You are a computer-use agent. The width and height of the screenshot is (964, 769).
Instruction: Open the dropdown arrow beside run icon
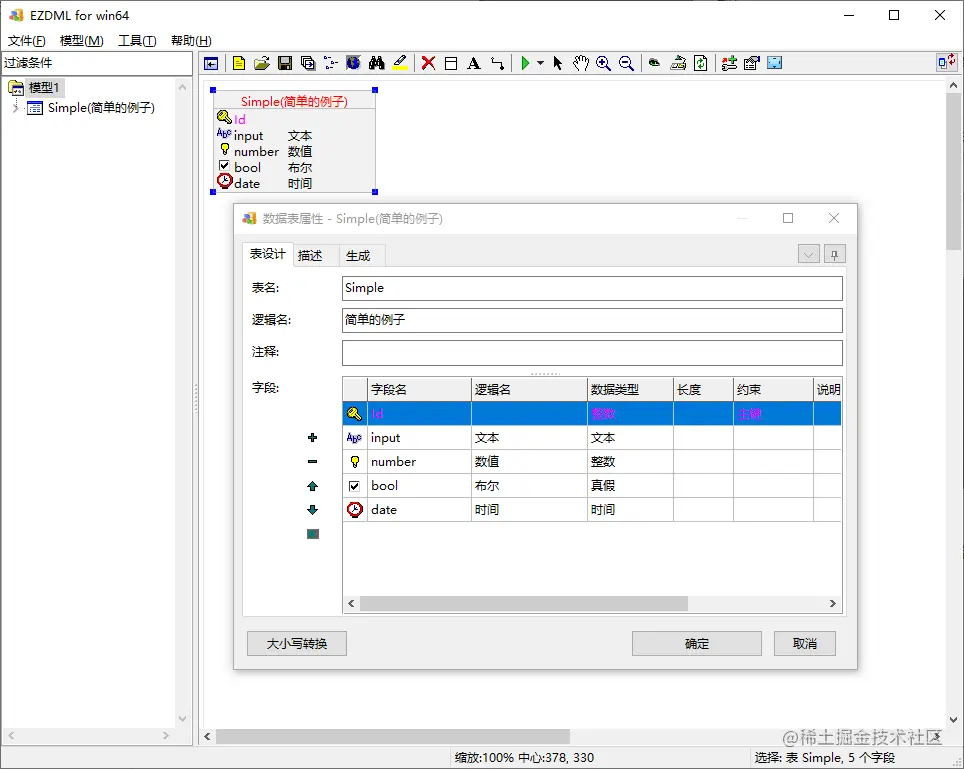click(x=540, y=63)
